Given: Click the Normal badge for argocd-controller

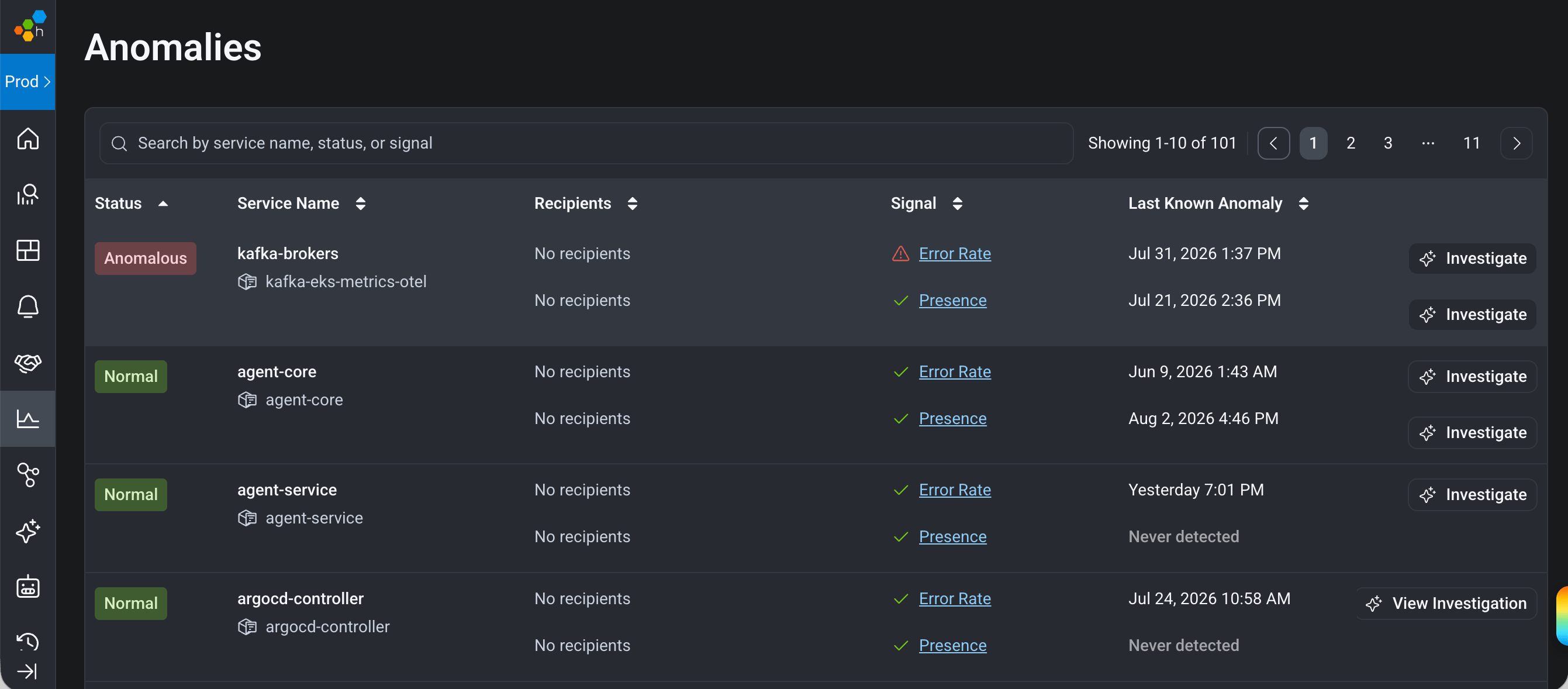Looking at the screenshot, I should click(x=131, y=603).
